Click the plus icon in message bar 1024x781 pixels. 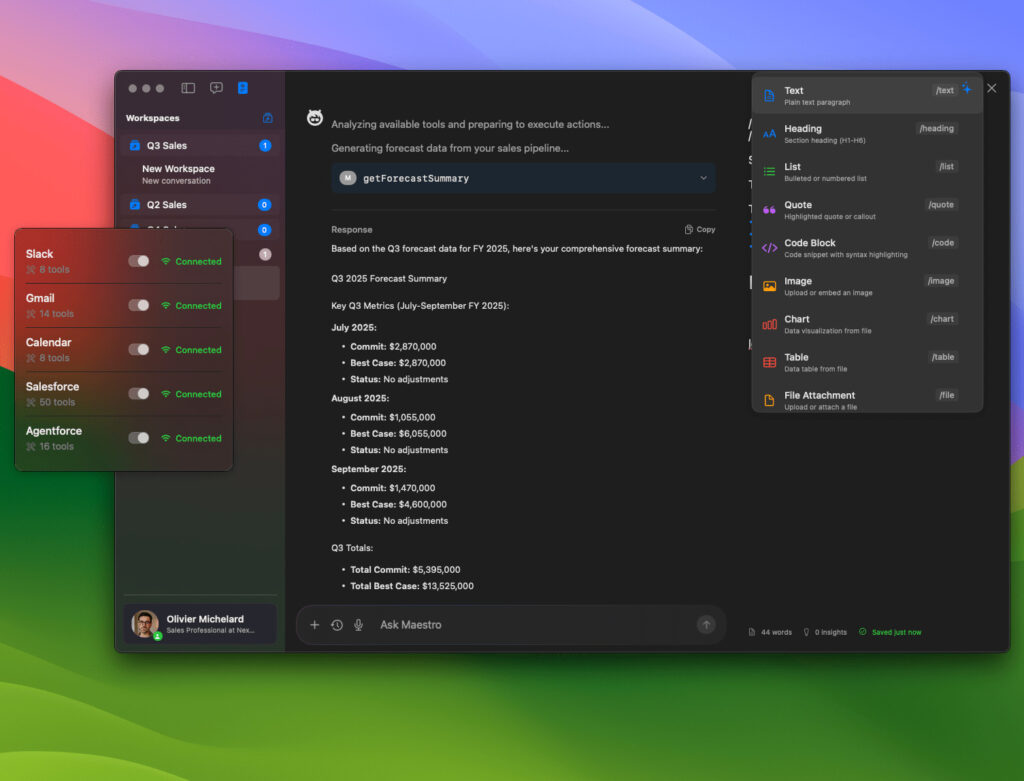315,625
